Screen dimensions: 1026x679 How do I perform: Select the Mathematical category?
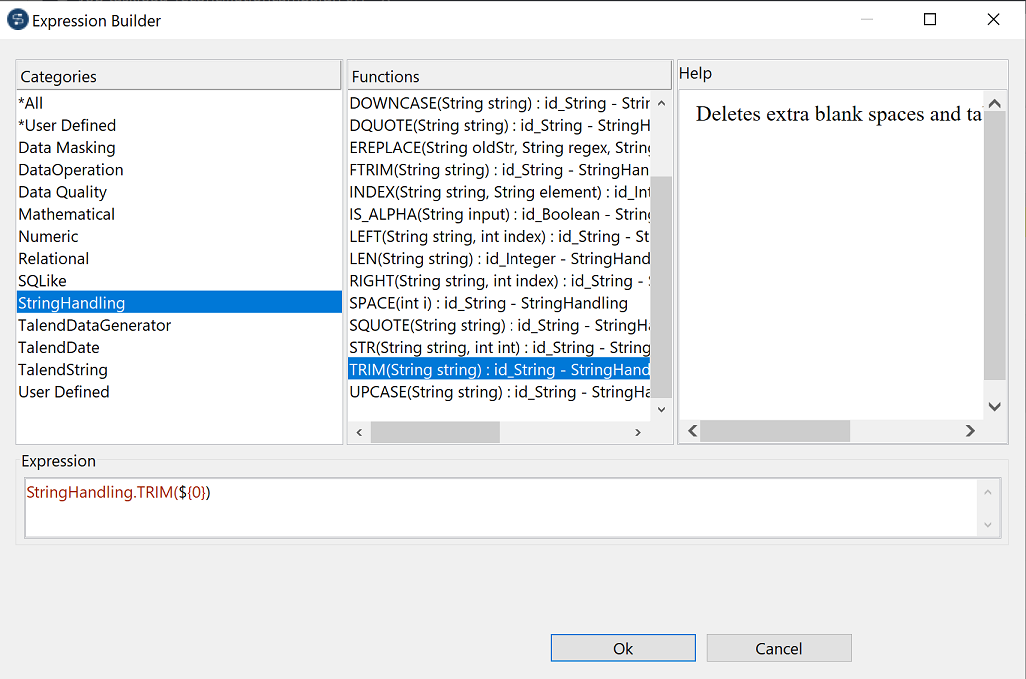click(x=66, y=214)
